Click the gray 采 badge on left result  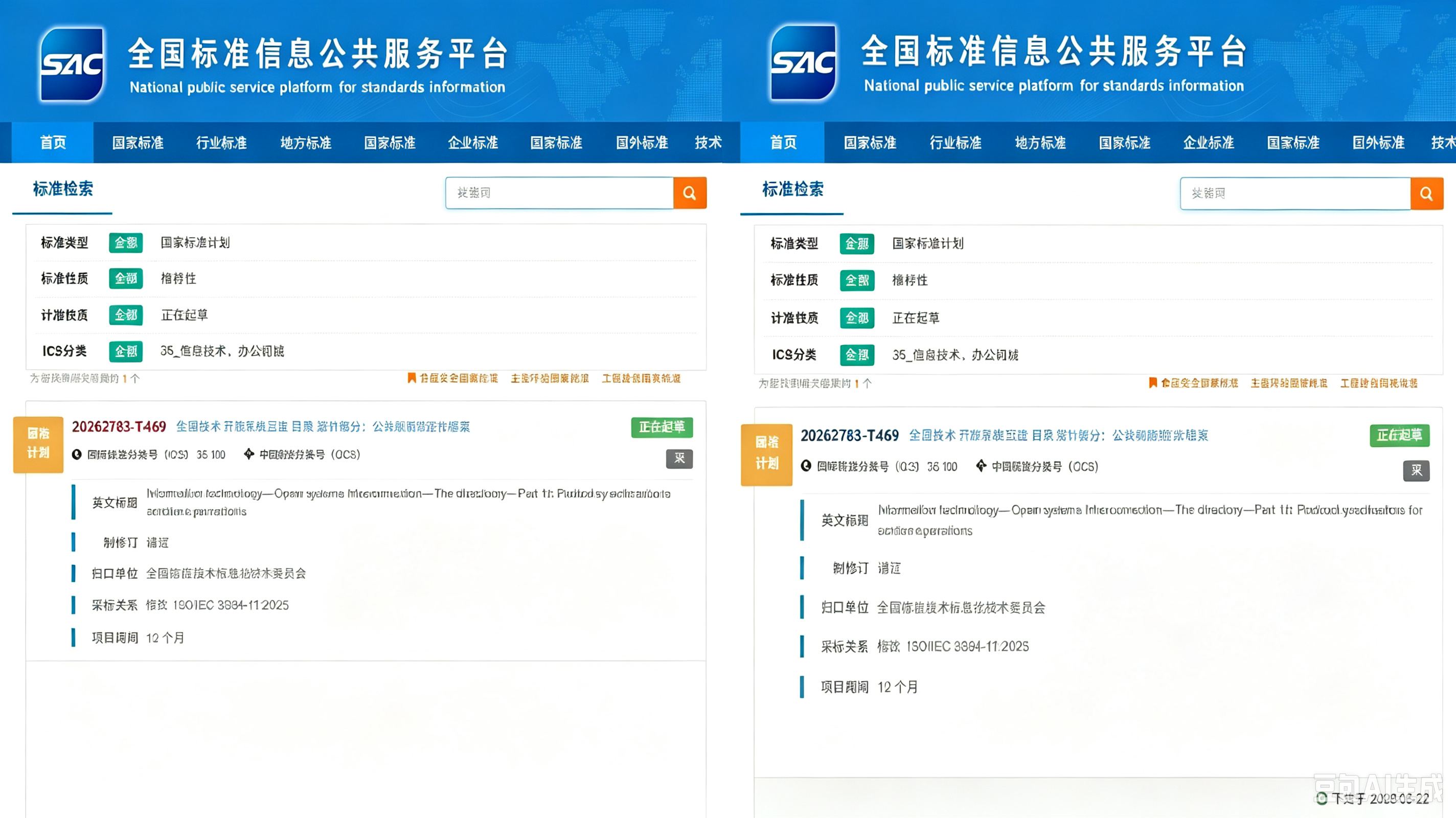click(x=679, y=459)
